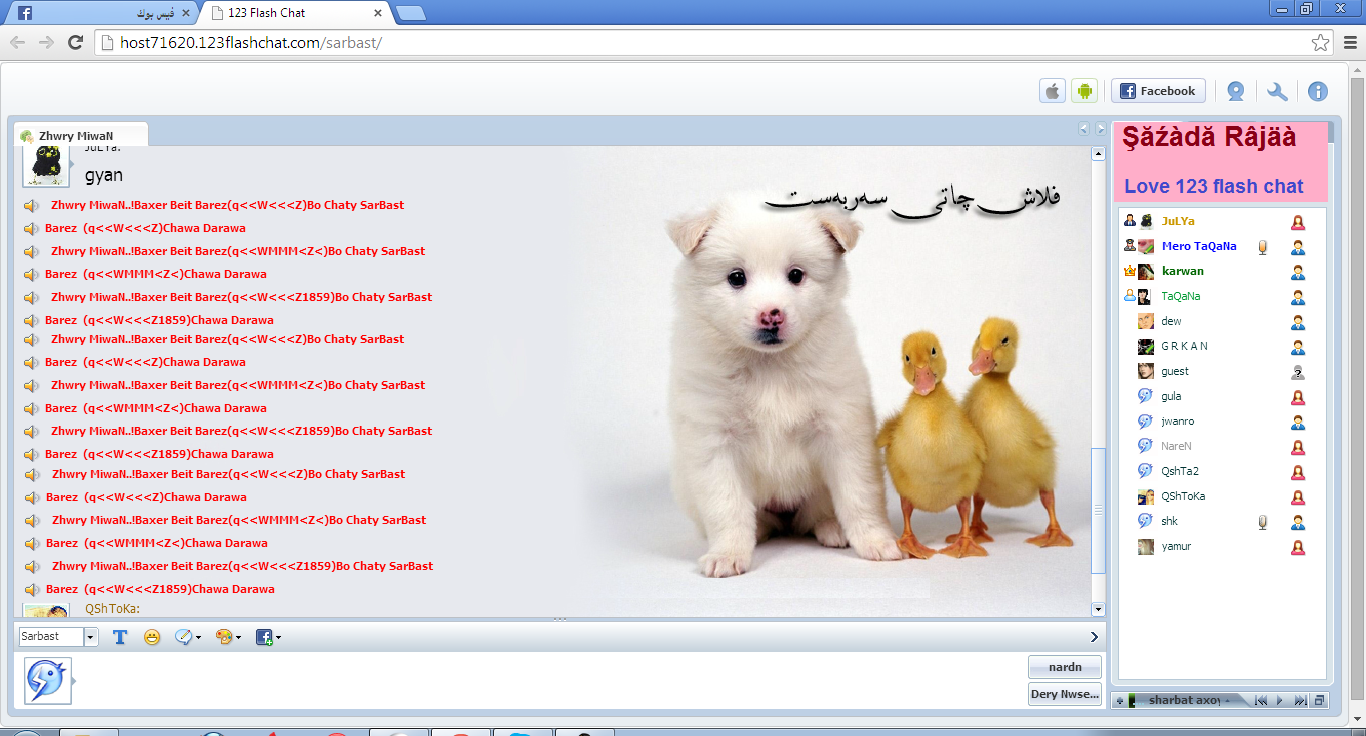The image size is (1366, 736).
Task: Open the emoticon smiley picker
Action: pyautogui.click(x=152, y=637)
